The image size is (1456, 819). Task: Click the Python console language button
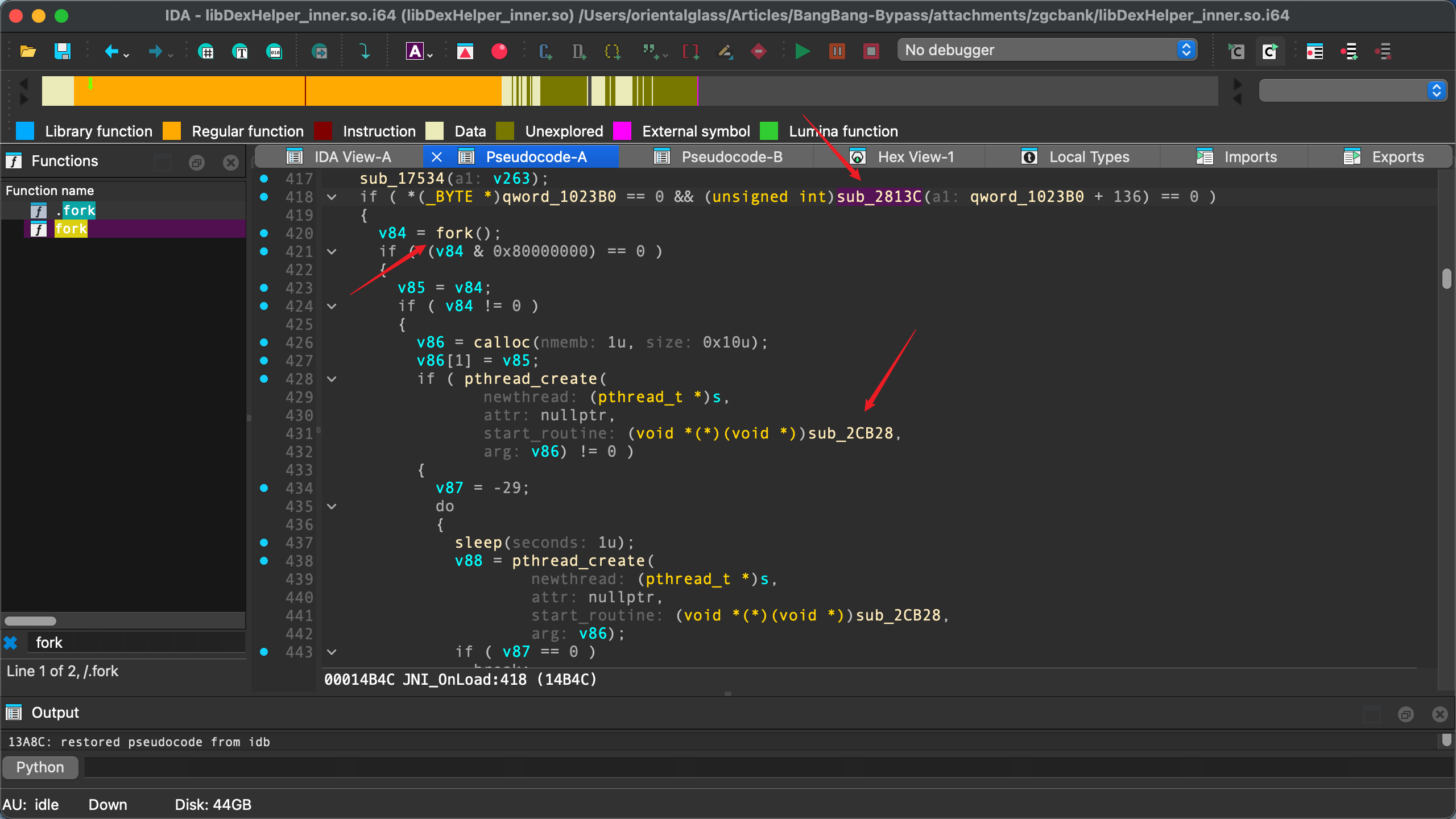pyautogui.click(x=40, y=768)
